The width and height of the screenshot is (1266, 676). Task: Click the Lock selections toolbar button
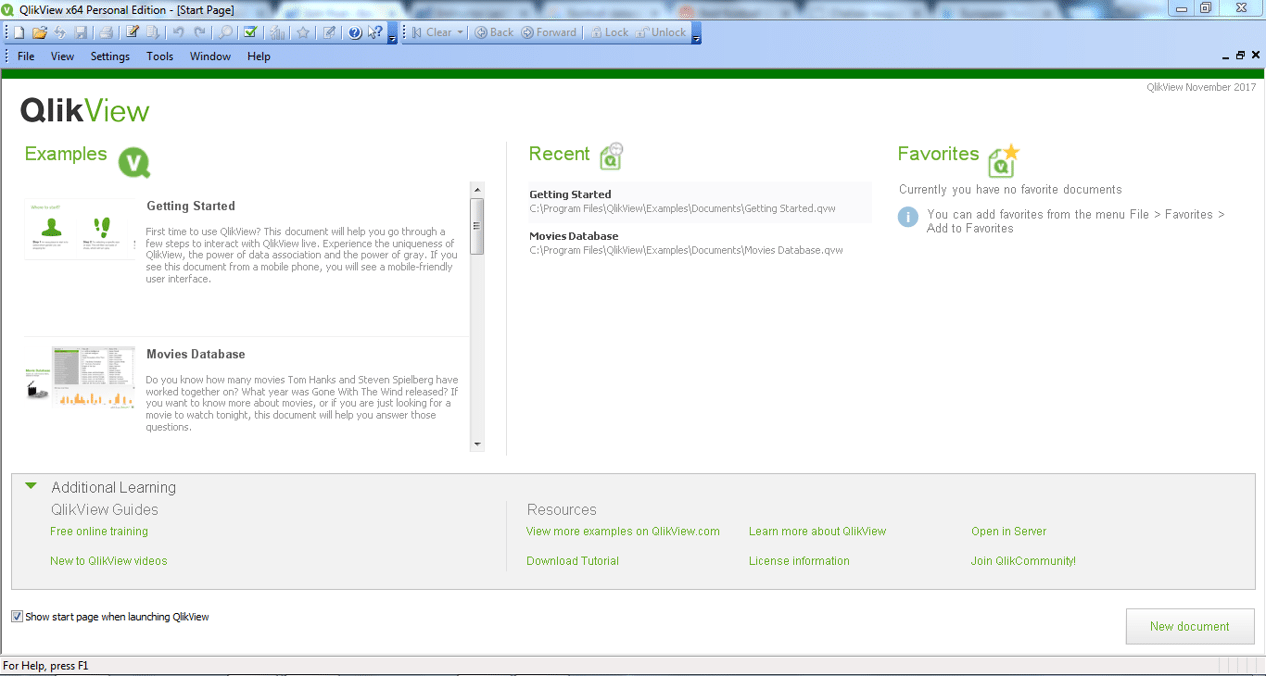click(x=609, y=32)
